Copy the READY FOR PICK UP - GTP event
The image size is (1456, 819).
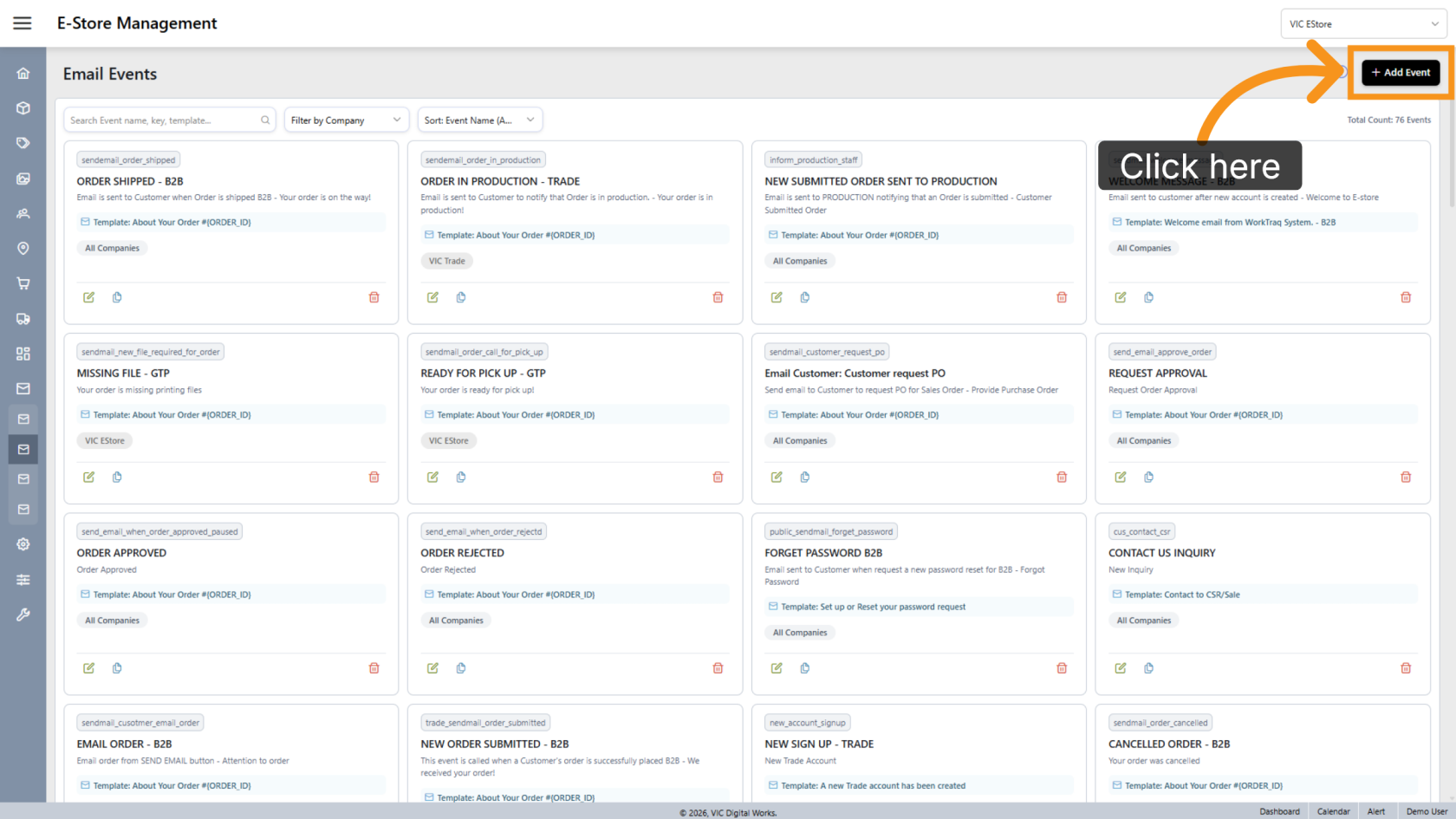tap(461, 477)
